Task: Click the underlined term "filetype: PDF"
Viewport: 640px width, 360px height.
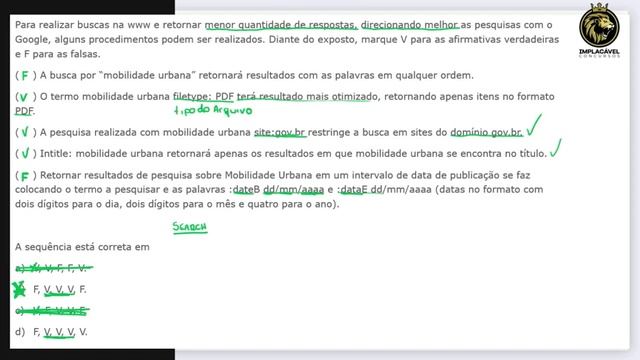Action: (203, 97)
